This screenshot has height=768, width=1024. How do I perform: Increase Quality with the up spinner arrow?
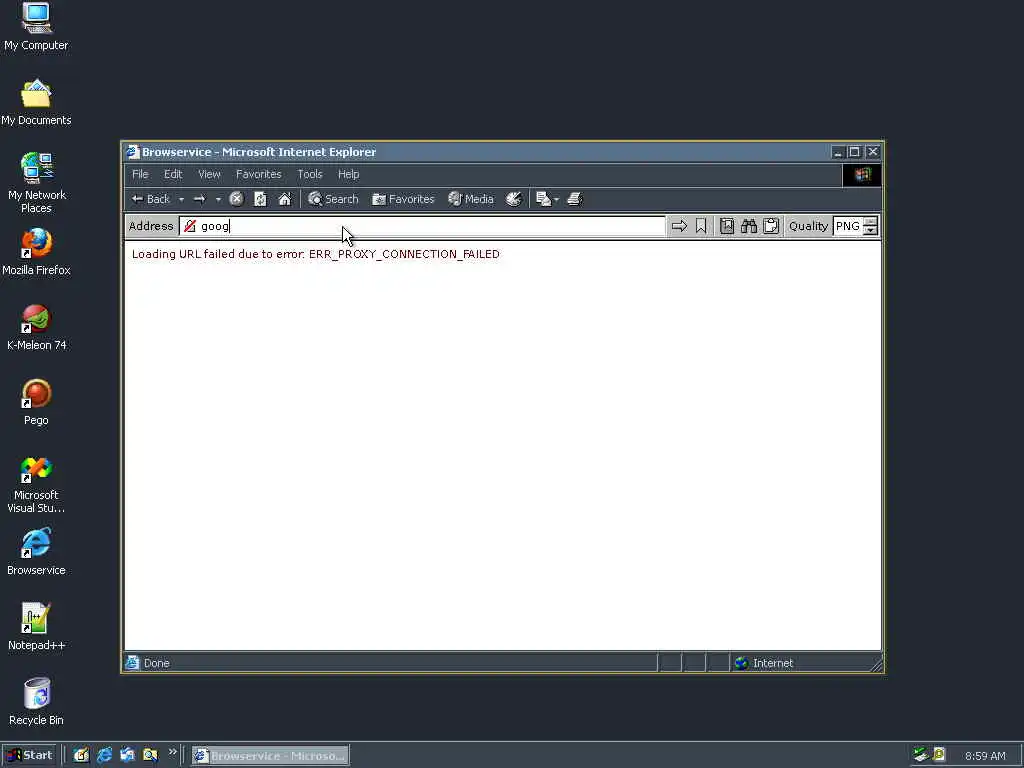[871, 222]
